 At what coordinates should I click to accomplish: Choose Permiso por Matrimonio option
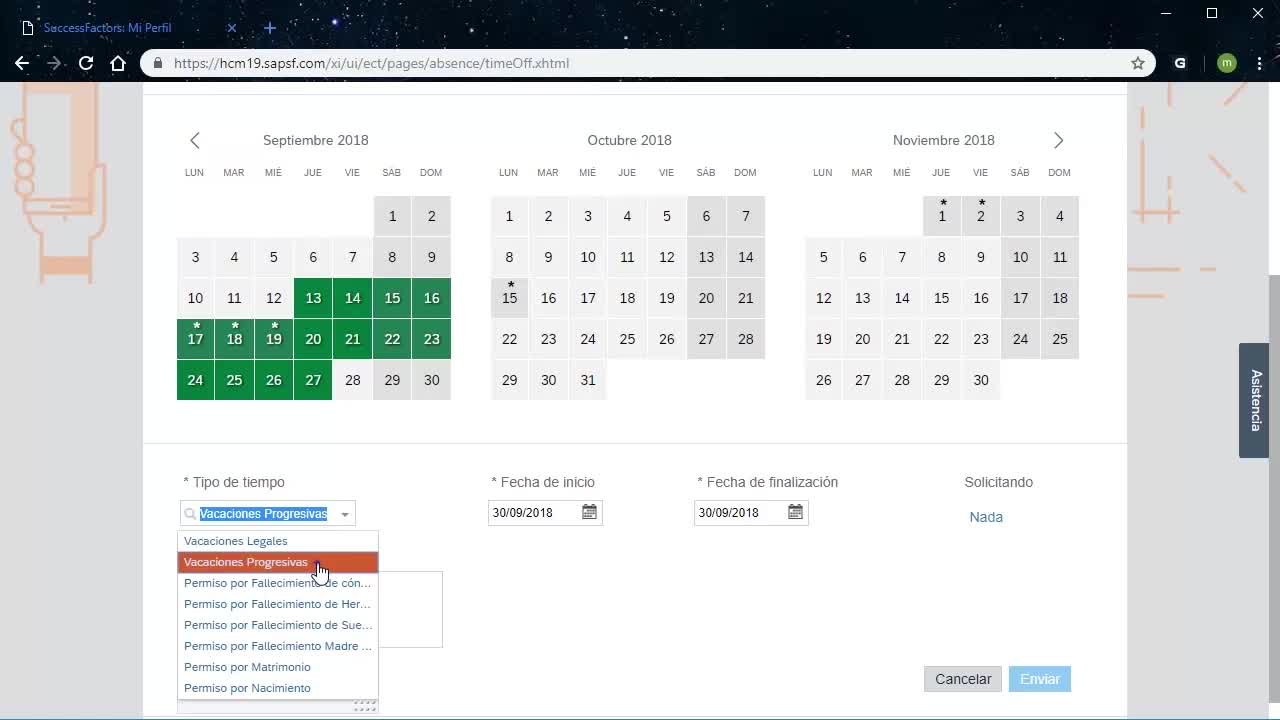[247, 667]
